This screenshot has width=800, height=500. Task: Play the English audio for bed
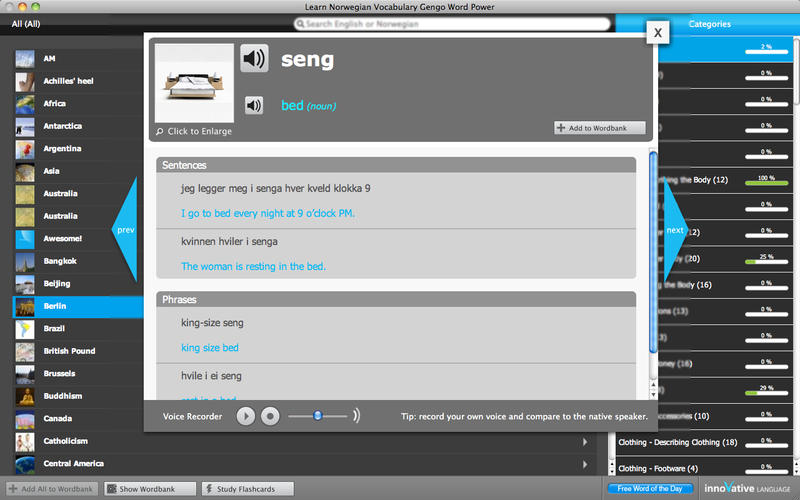coord(254,106)
